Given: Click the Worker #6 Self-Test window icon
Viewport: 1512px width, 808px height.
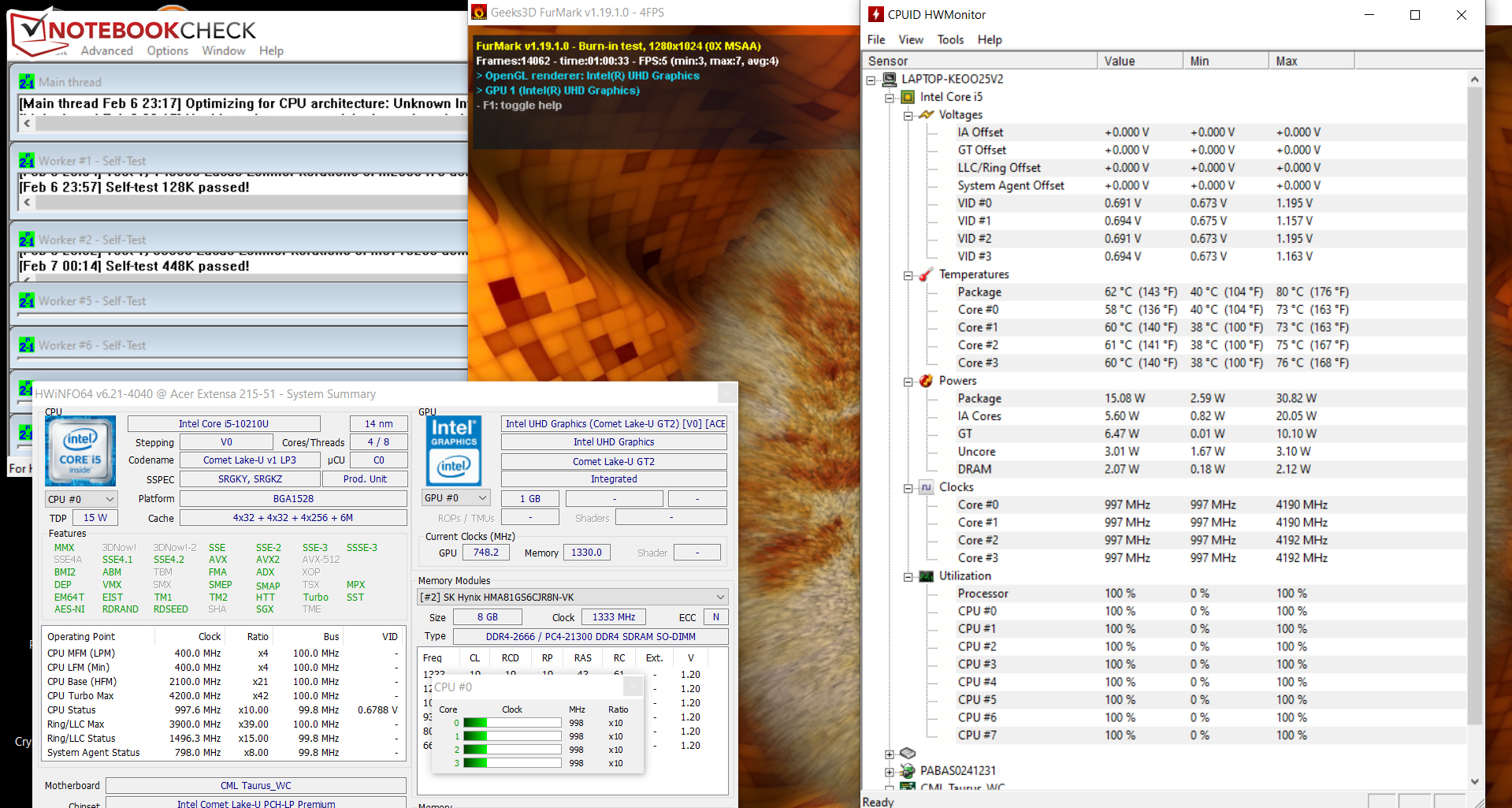Looking at the screenshot, I should [27, 345].
